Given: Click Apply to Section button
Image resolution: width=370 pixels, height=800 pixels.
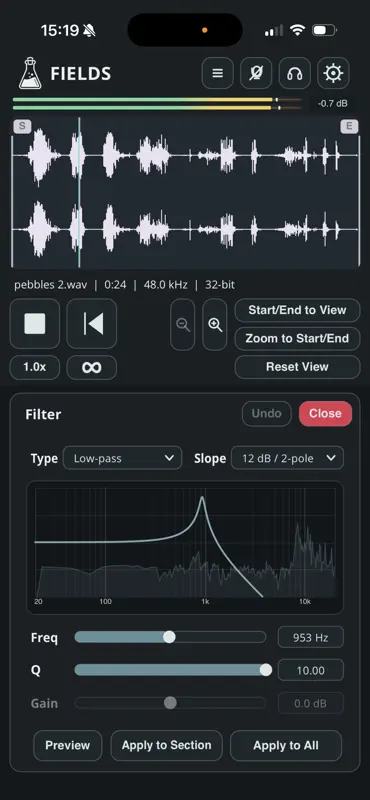Looking at the screenshot, I should (166, 745).
